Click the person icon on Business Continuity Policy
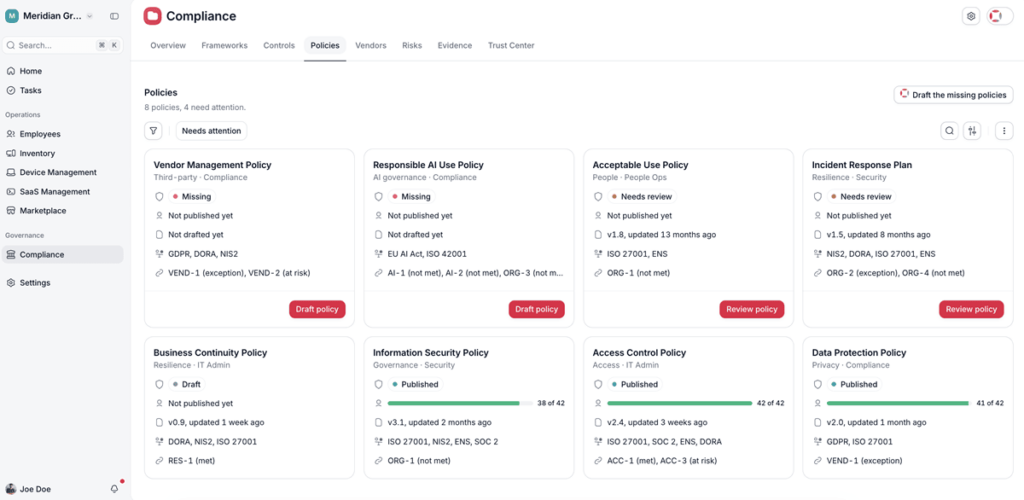 (x=159, y=403)
